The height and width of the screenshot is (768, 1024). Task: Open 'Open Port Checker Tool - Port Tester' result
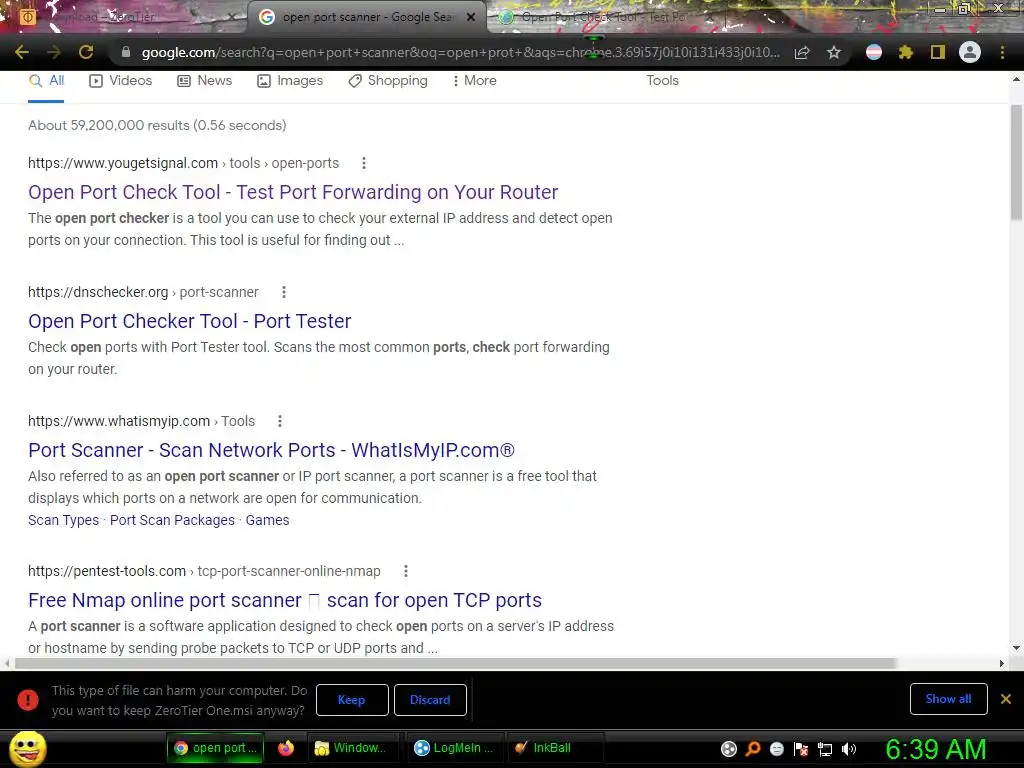point(189,321)
